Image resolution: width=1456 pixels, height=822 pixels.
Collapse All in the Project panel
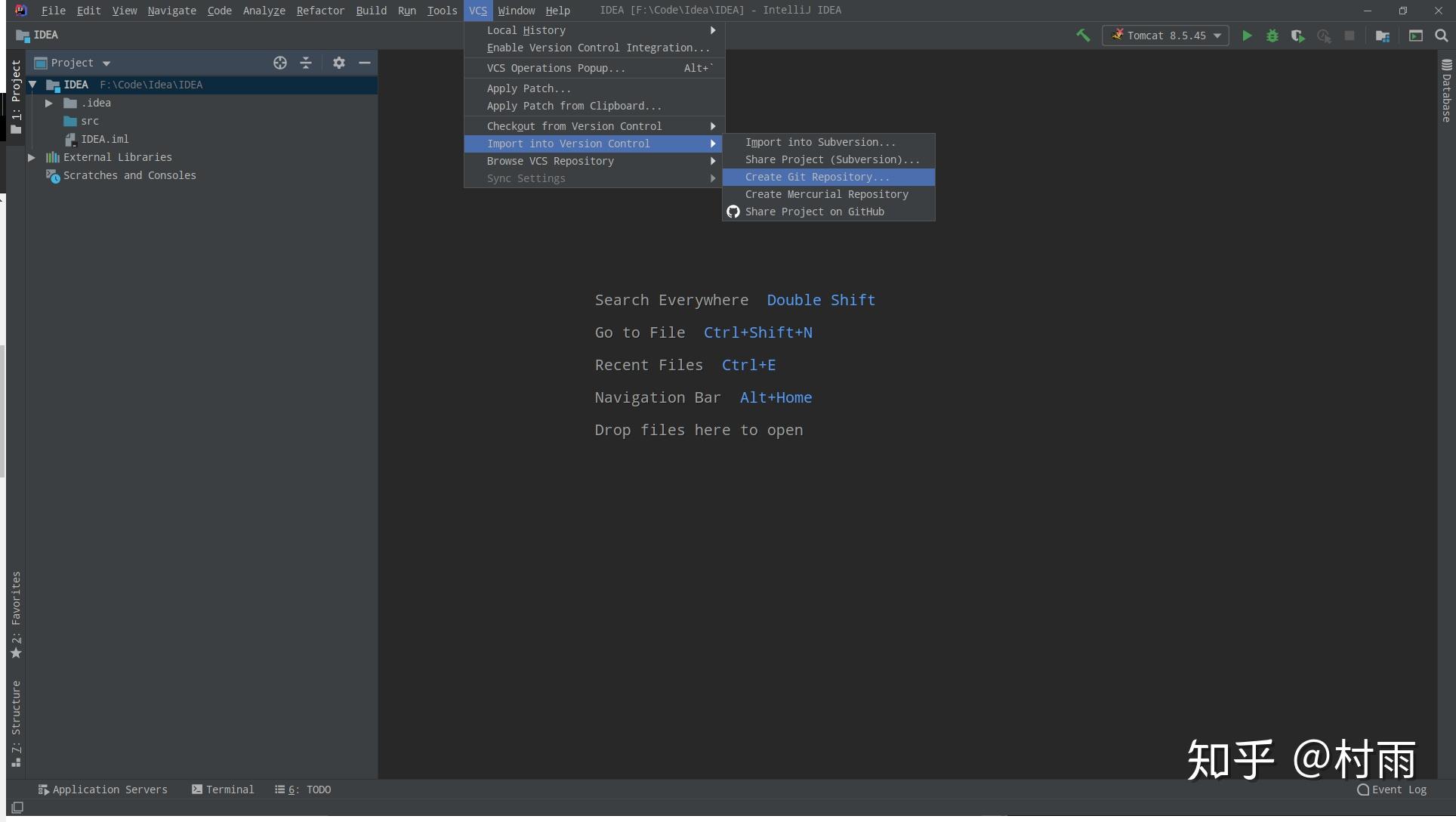pyautogui.click(x=305, y=63)
